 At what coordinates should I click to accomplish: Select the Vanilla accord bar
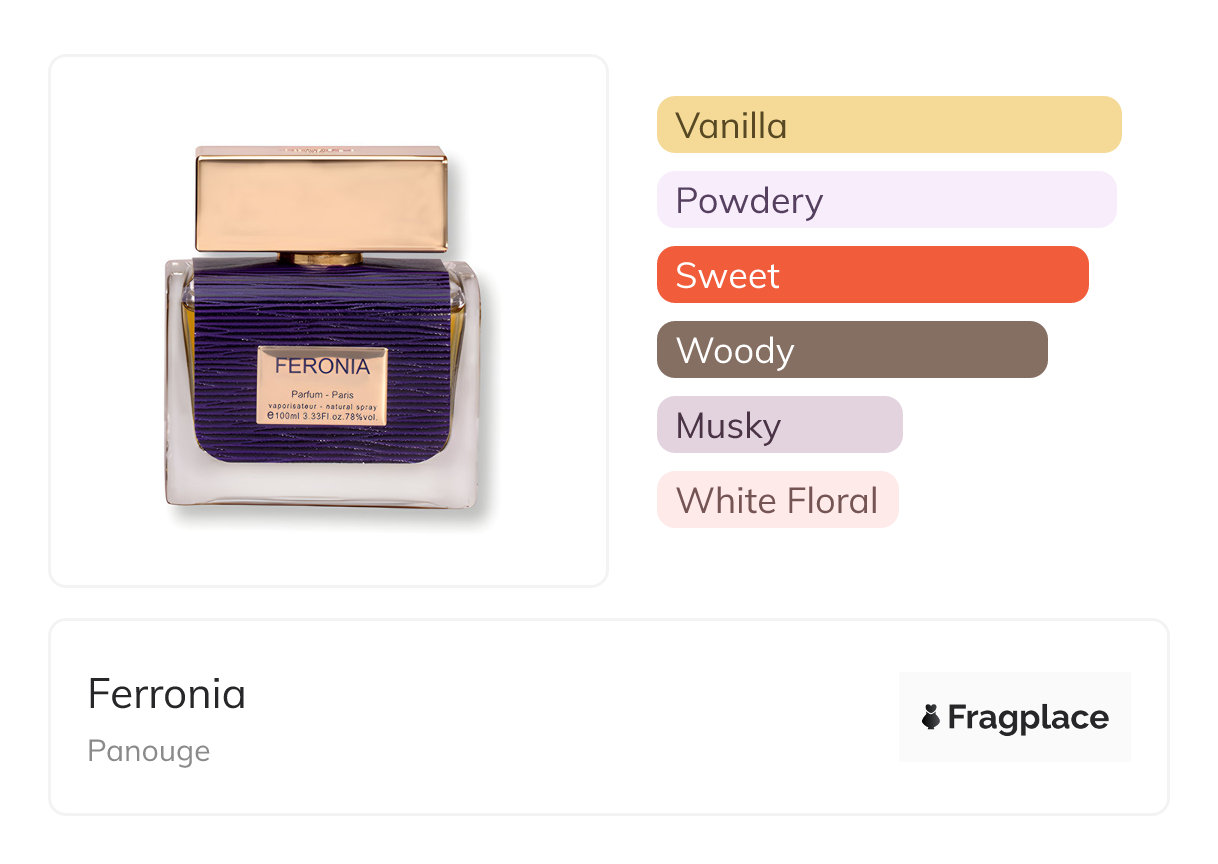888,125
